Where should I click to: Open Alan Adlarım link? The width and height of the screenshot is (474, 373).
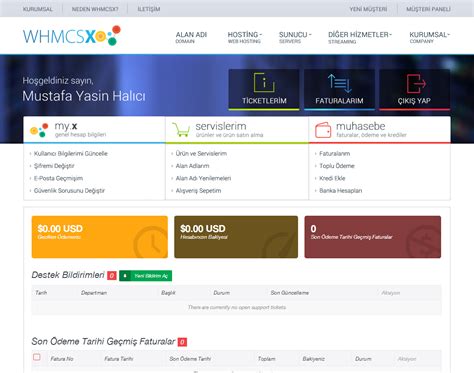point(192,166)
